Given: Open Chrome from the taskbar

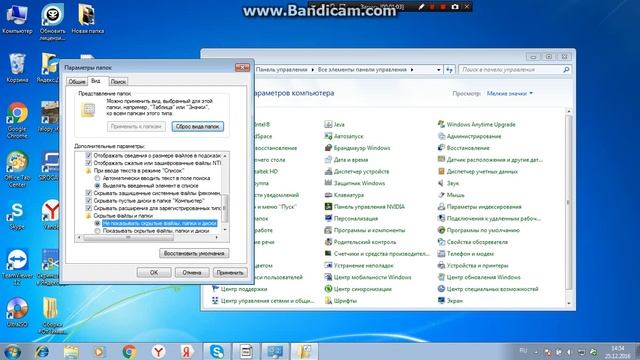Looking at the screenshot, I should point(129,351).
